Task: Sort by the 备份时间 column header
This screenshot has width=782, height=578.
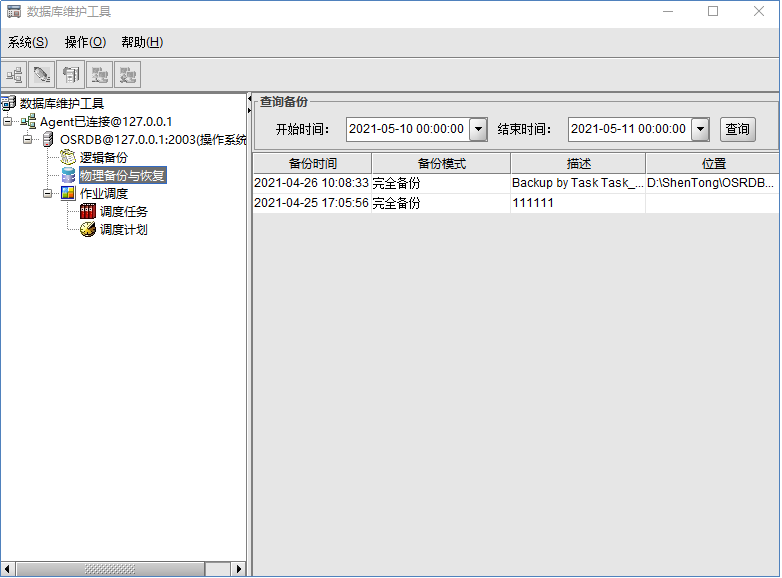Action: 313,164
